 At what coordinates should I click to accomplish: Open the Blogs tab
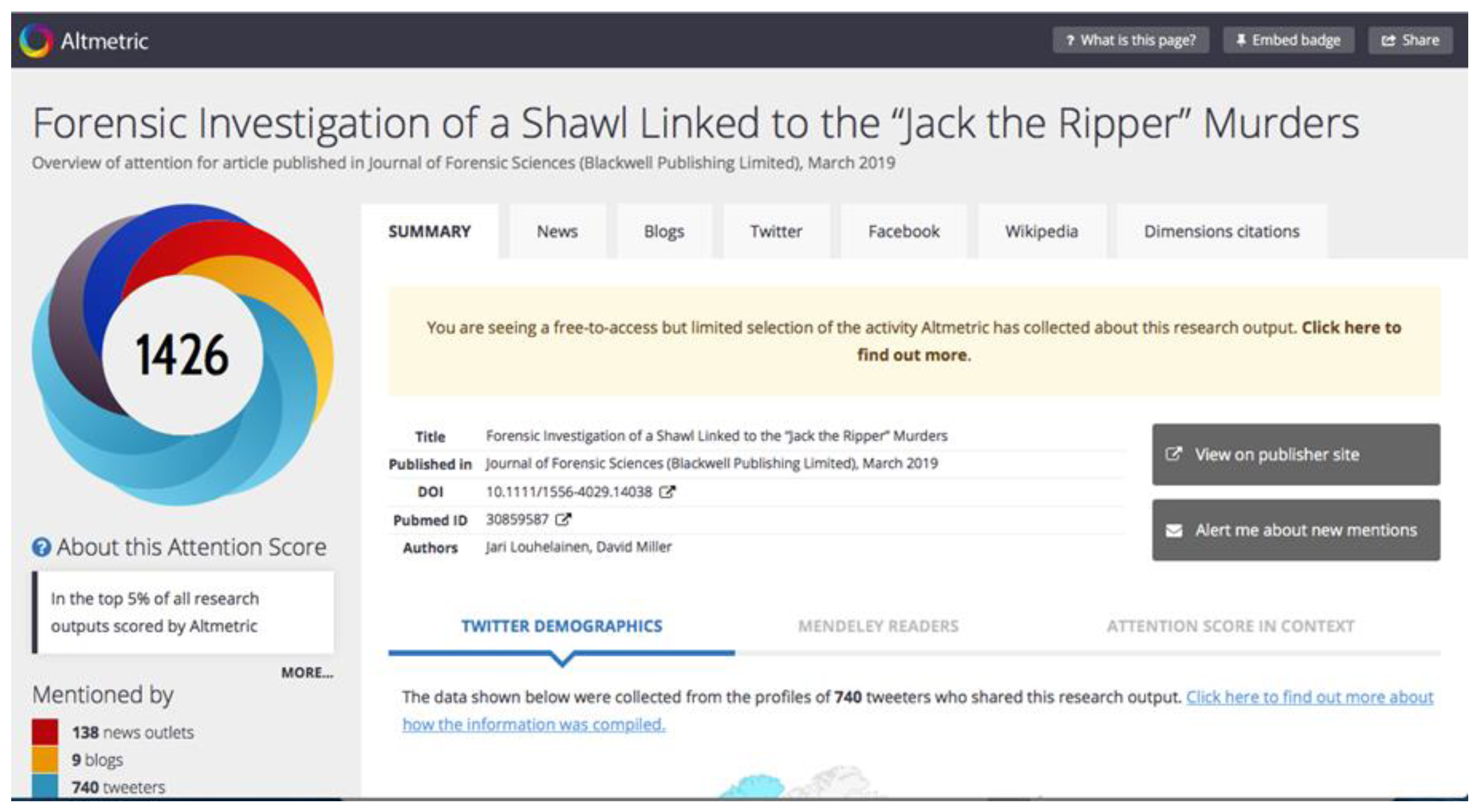(x=664, y=231)
